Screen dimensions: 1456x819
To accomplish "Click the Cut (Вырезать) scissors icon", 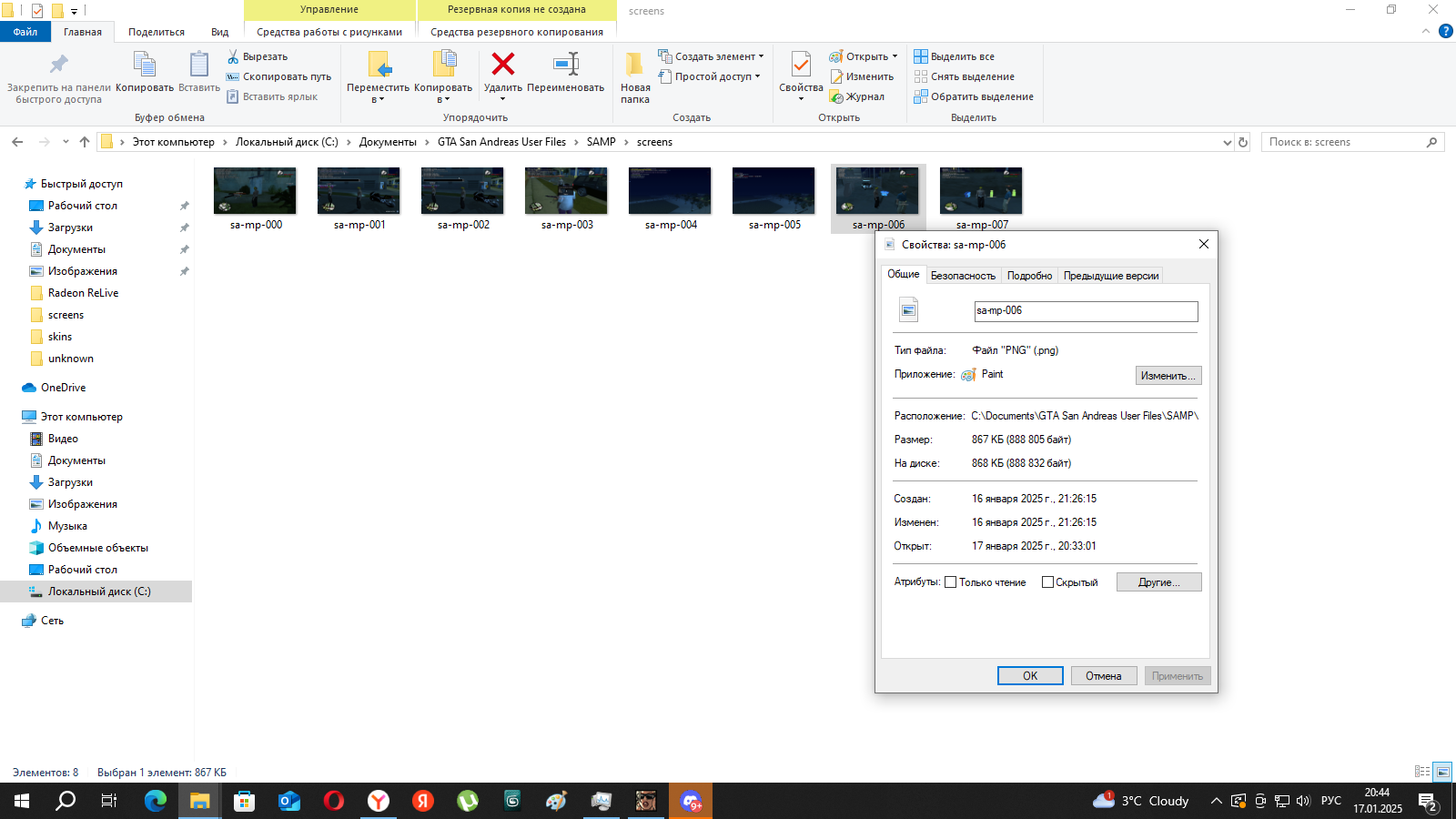I will [233, 56].
